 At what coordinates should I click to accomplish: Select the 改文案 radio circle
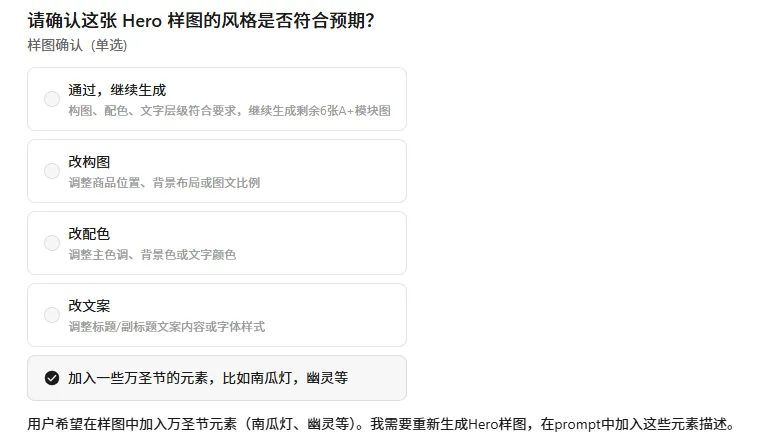52,315
